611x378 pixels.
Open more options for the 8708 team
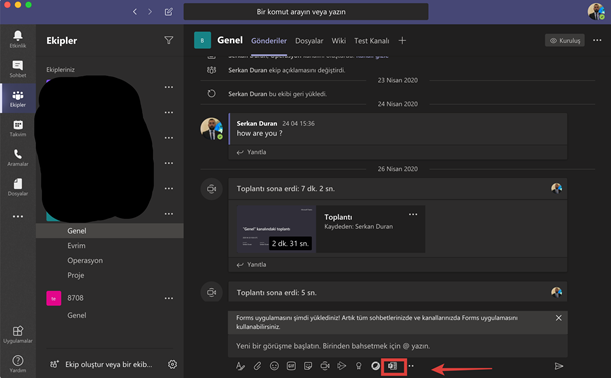pyautogui.click(x=169, y=298)
